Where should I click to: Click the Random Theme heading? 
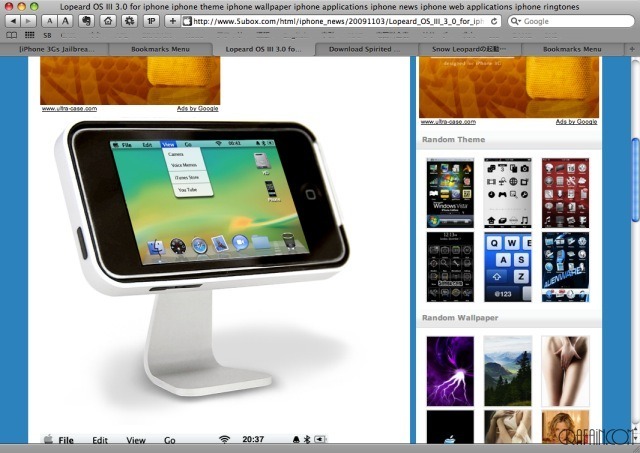point(453,140)
